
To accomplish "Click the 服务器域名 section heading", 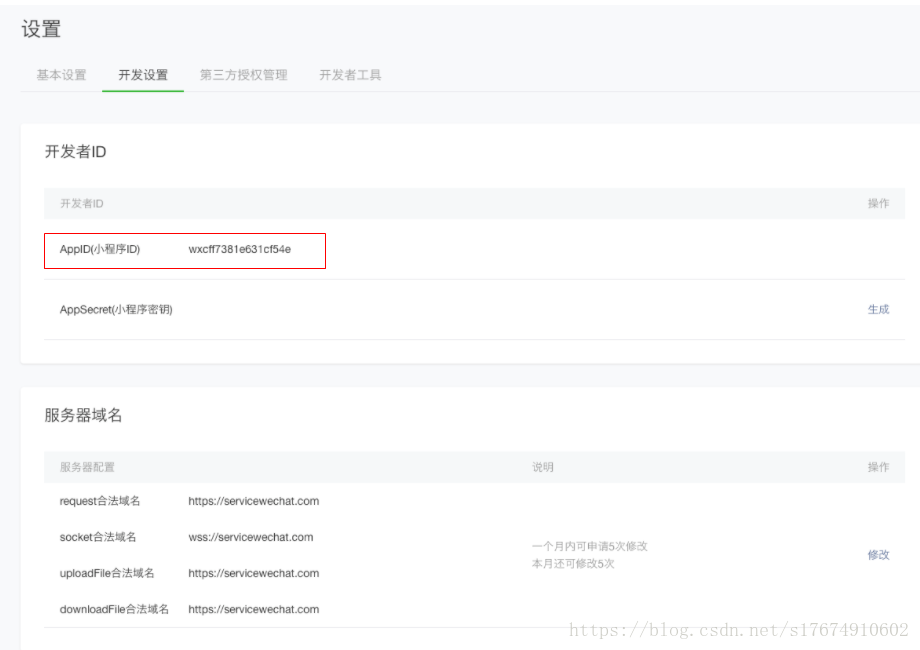I will [83, 415].
